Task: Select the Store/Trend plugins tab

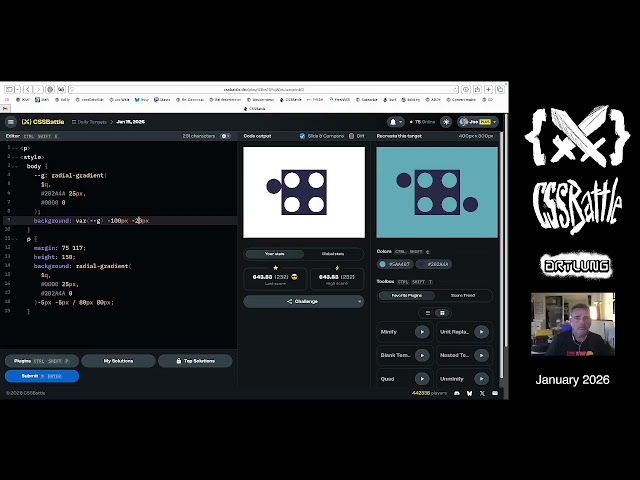Action: pos(463,295)
